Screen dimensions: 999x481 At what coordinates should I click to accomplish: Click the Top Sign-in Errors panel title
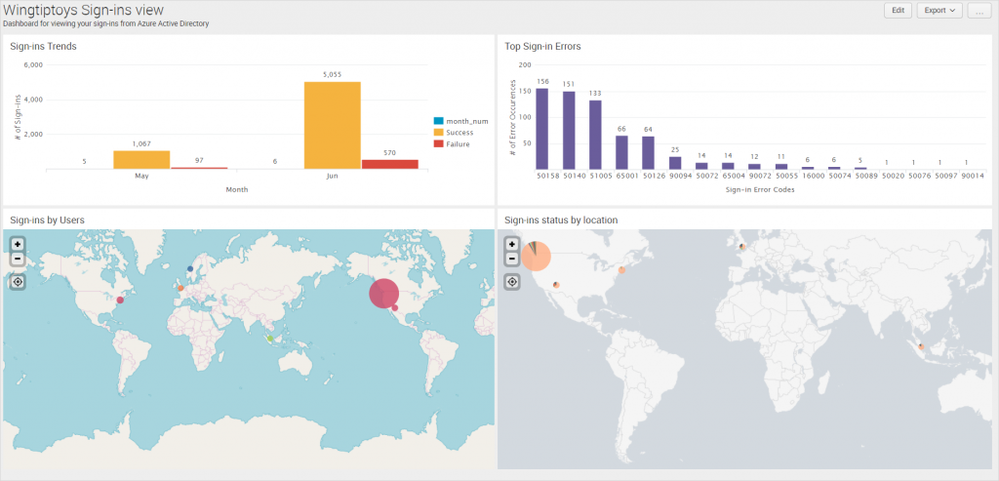[x=543, y=46]
